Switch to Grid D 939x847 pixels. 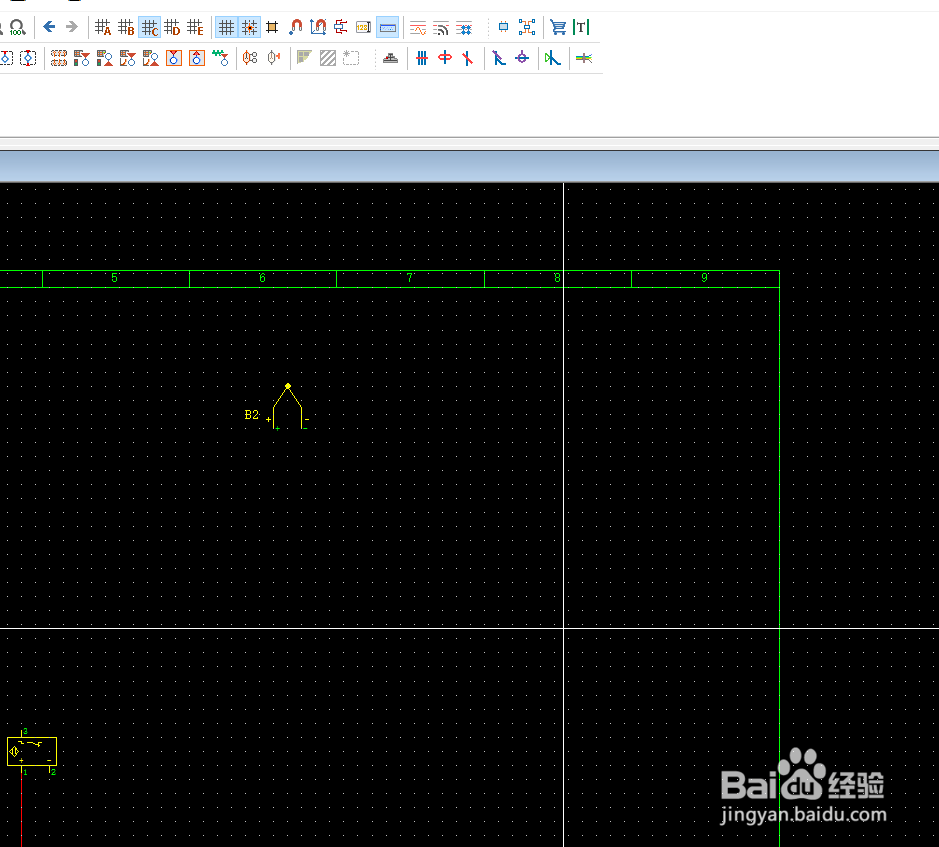[x=172, y=27]
